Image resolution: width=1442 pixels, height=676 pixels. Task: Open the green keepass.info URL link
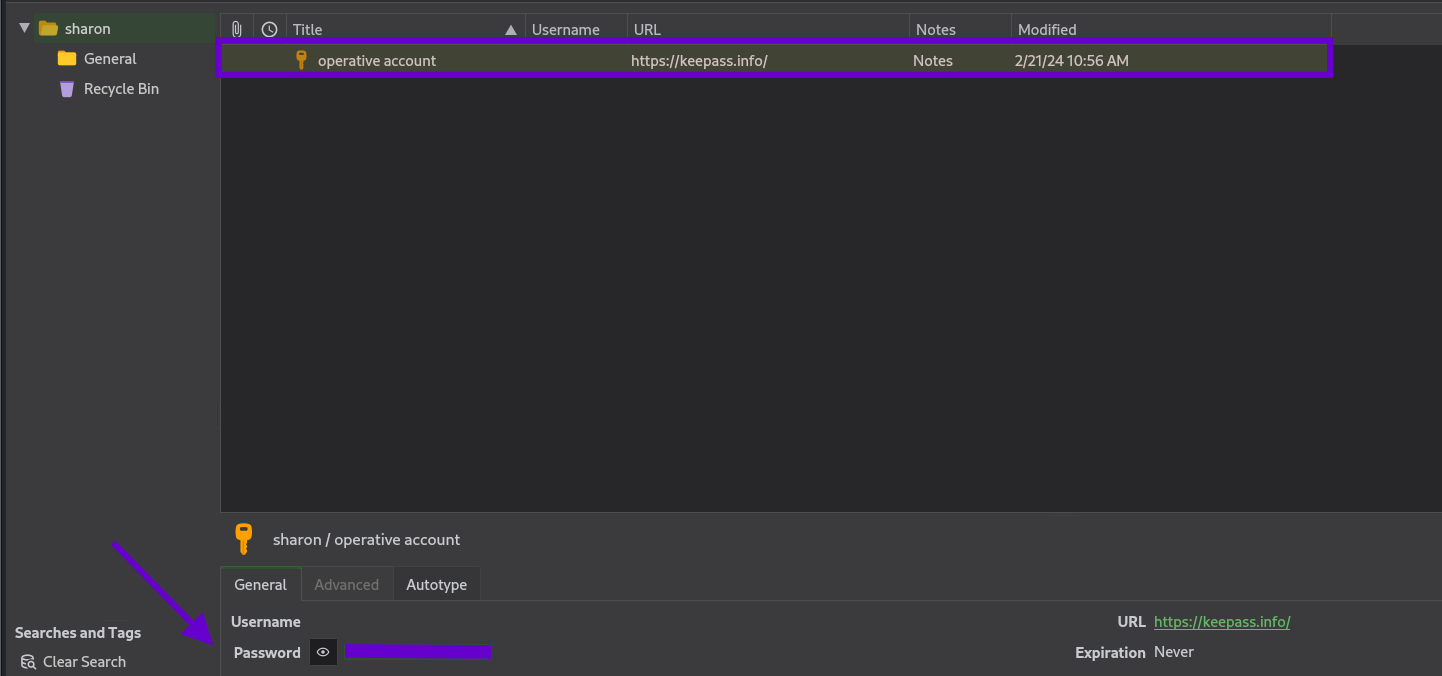(x=1221, y=622)
